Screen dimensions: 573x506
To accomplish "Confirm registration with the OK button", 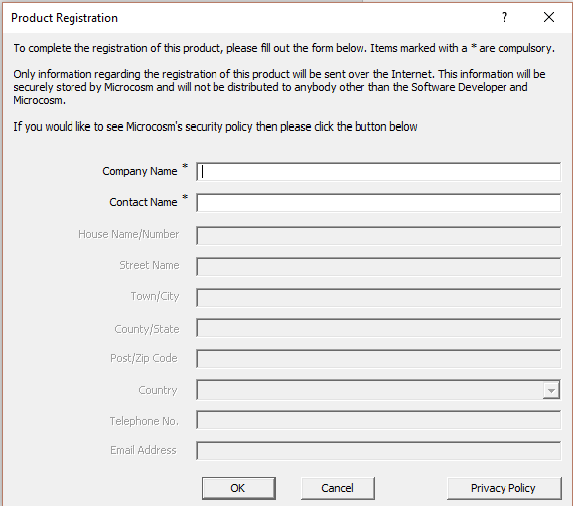I will pos(239,488).
